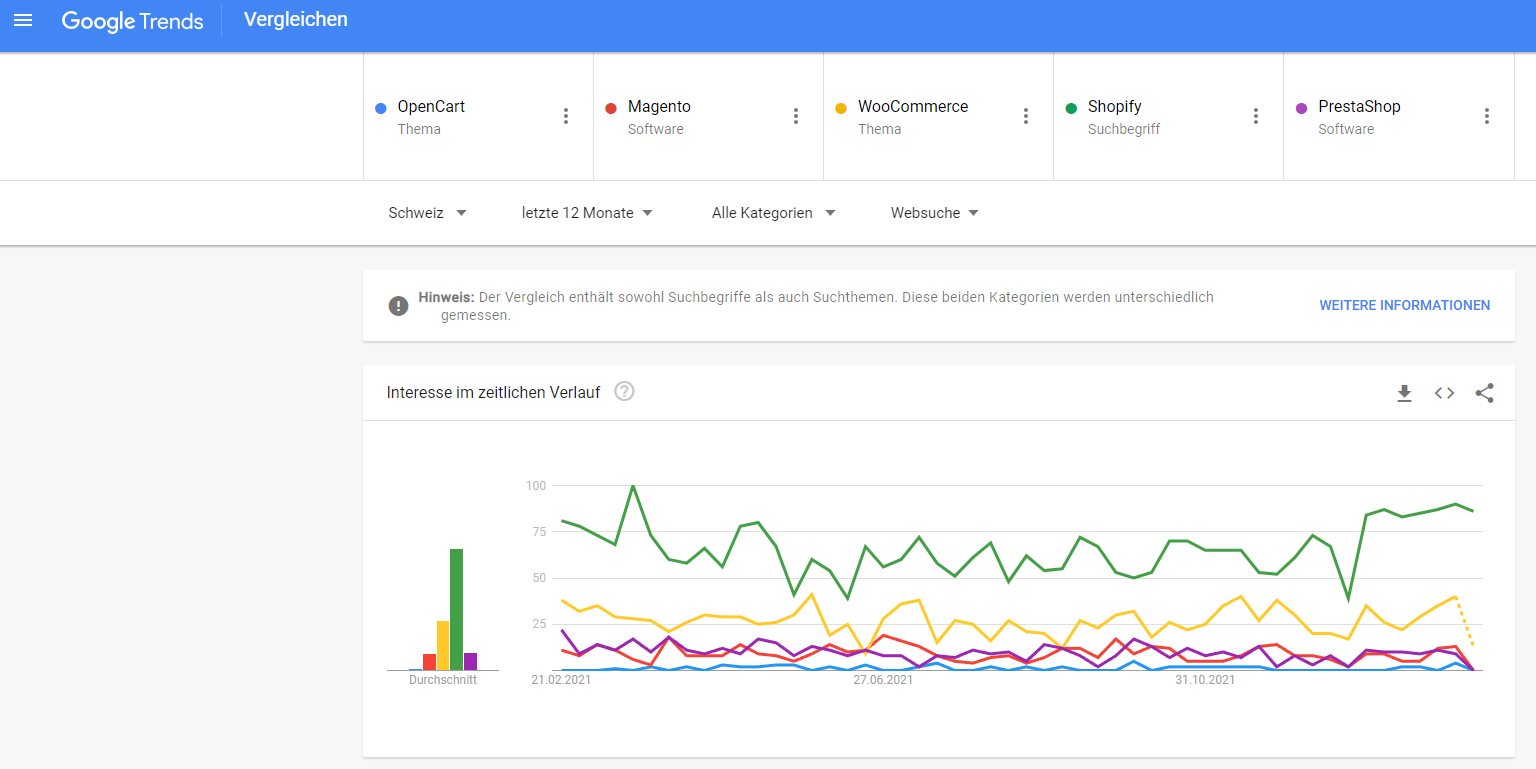Click the Google Trends logo
The height and width of the screenshot is (769, 1536).
click(x=132, y=20)
